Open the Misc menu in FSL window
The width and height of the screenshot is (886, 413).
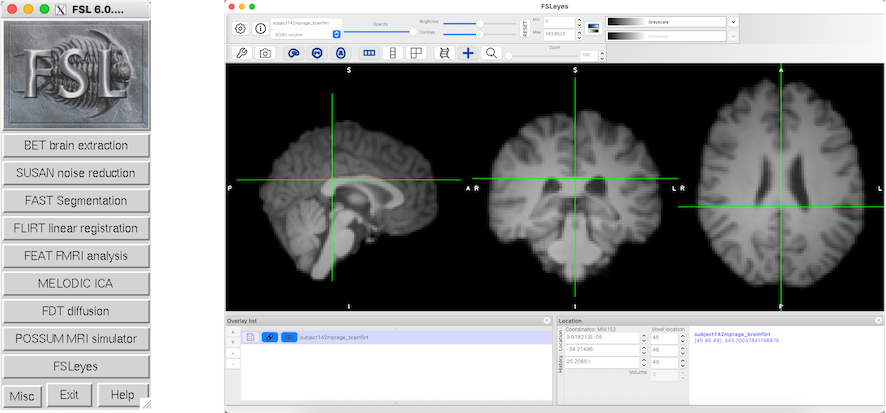(23, 396)
